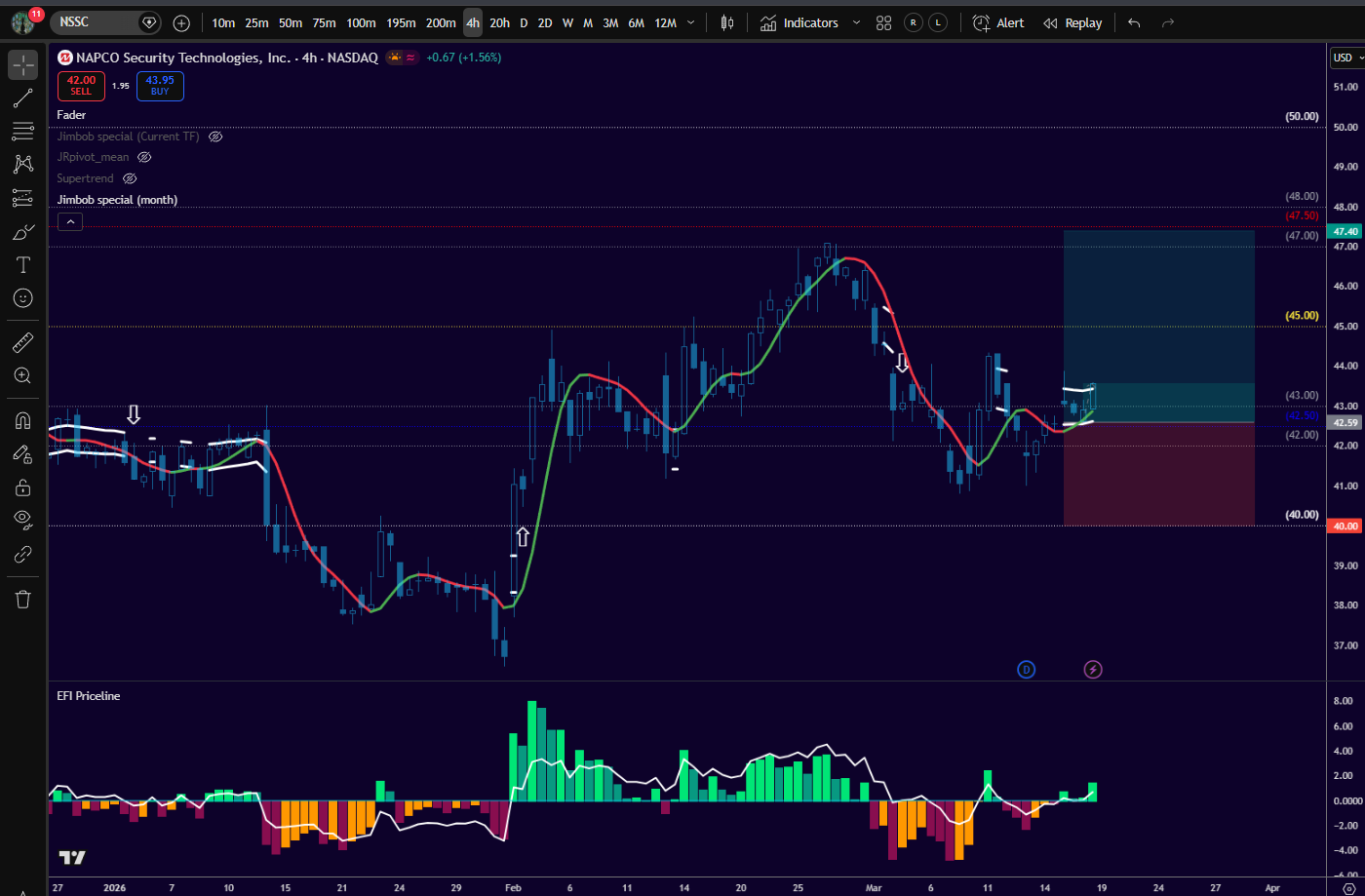
Task: Open the emoji icons tool
Action: (23, 297)
